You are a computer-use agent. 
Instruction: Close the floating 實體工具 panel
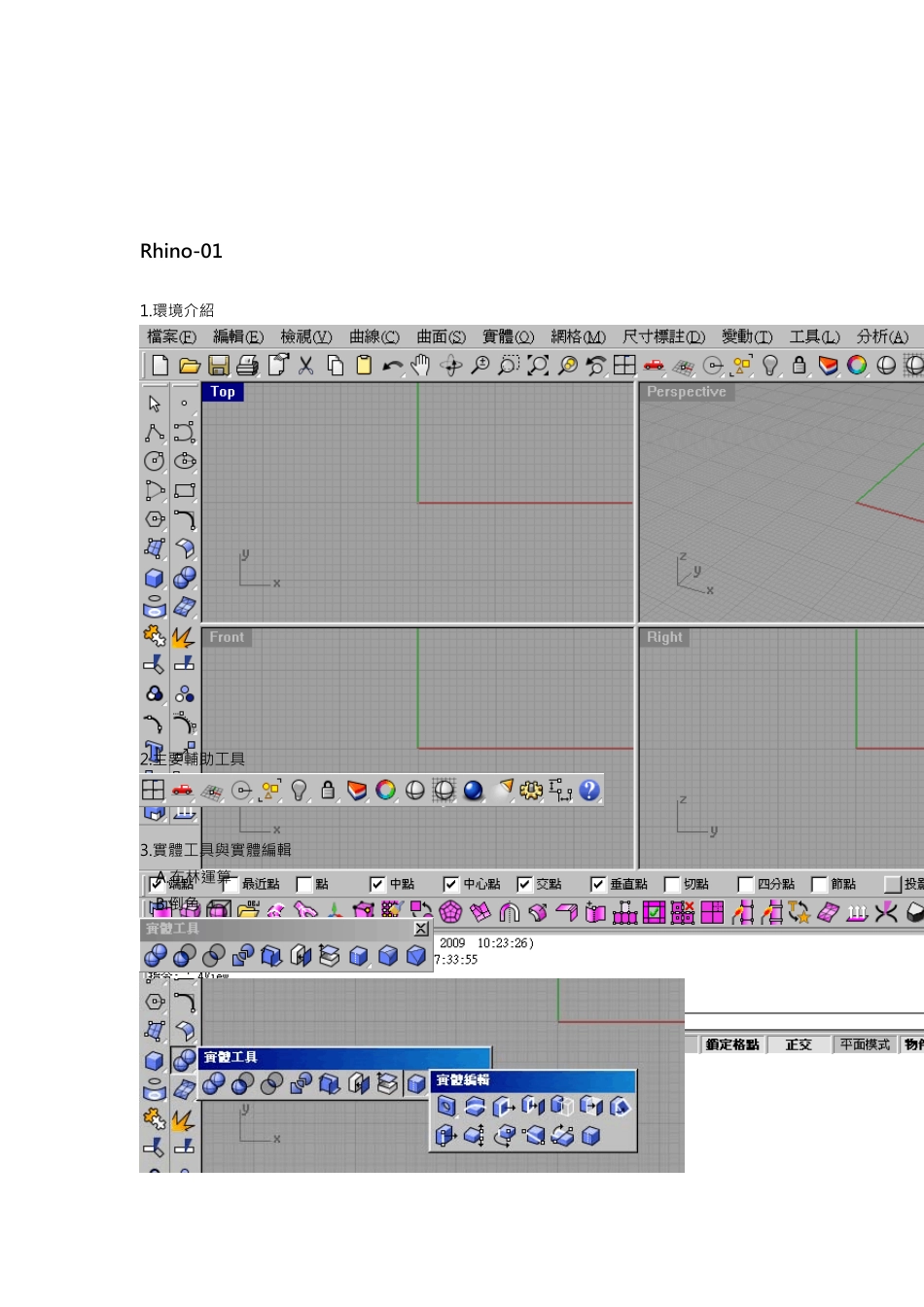pos(420,929)
